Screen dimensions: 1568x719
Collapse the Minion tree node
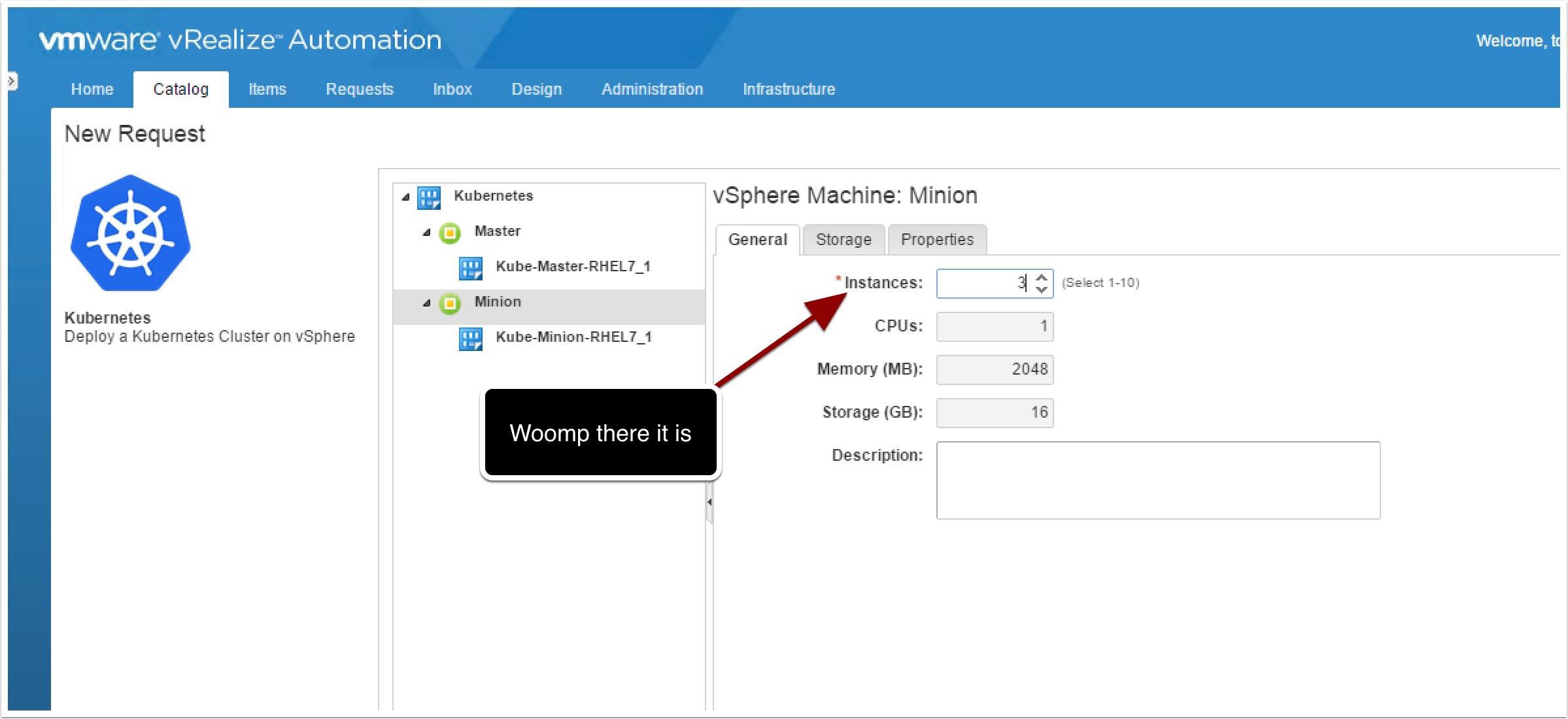point(427,303)
